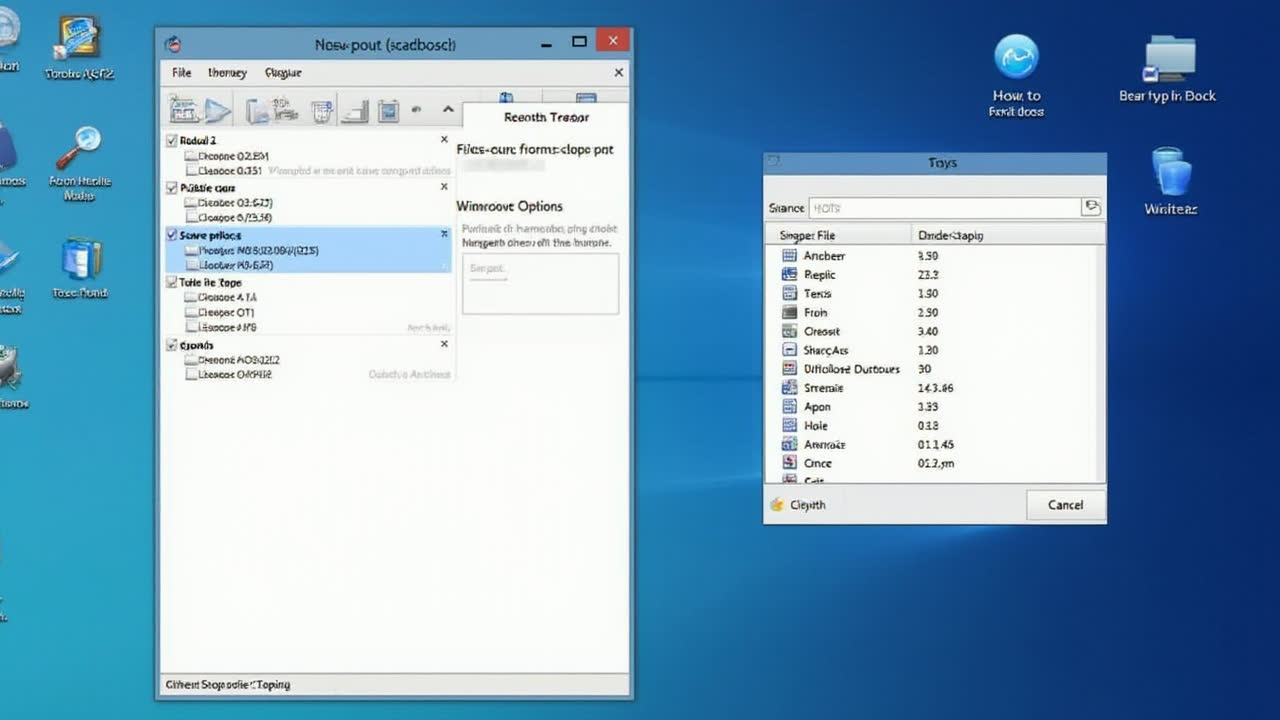Uncheck the Radul 2 checkbox

[171, 140]
